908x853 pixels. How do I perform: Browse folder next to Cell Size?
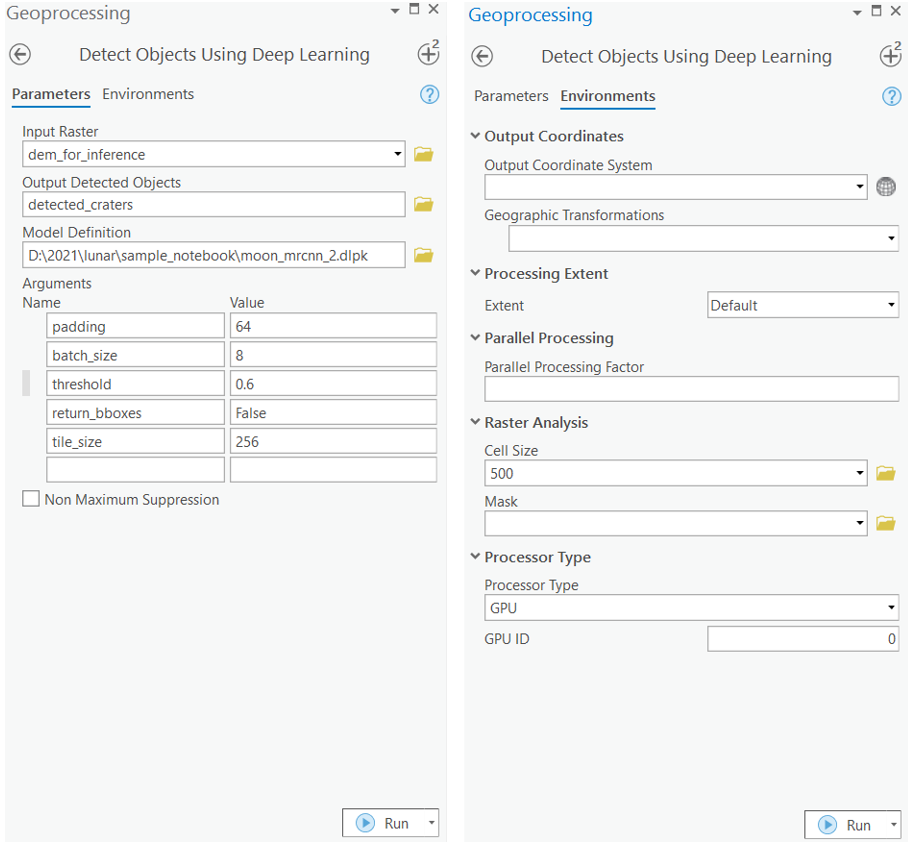(x=885, y=473)
